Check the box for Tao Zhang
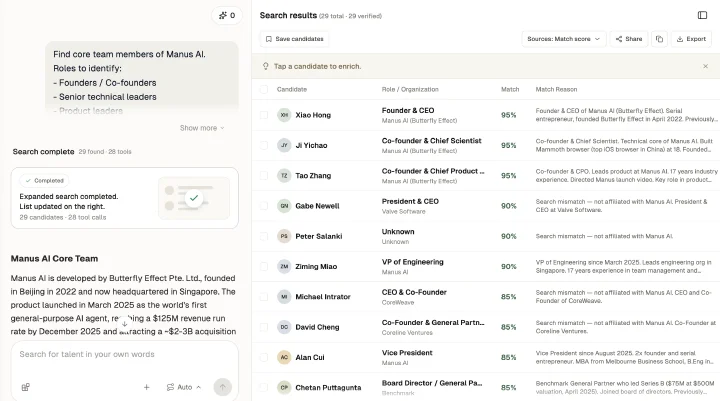The width and height of the screenshot is (720, 401). click(x=264, y=175)
